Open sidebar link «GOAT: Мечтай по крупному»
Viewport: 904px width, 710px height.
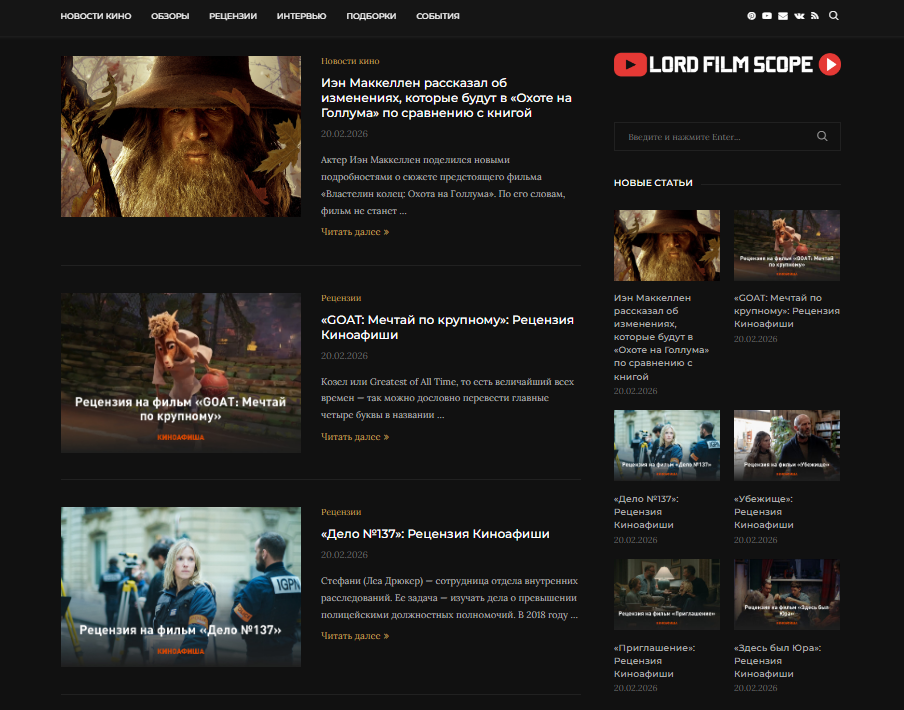click(x=787, y=311)
